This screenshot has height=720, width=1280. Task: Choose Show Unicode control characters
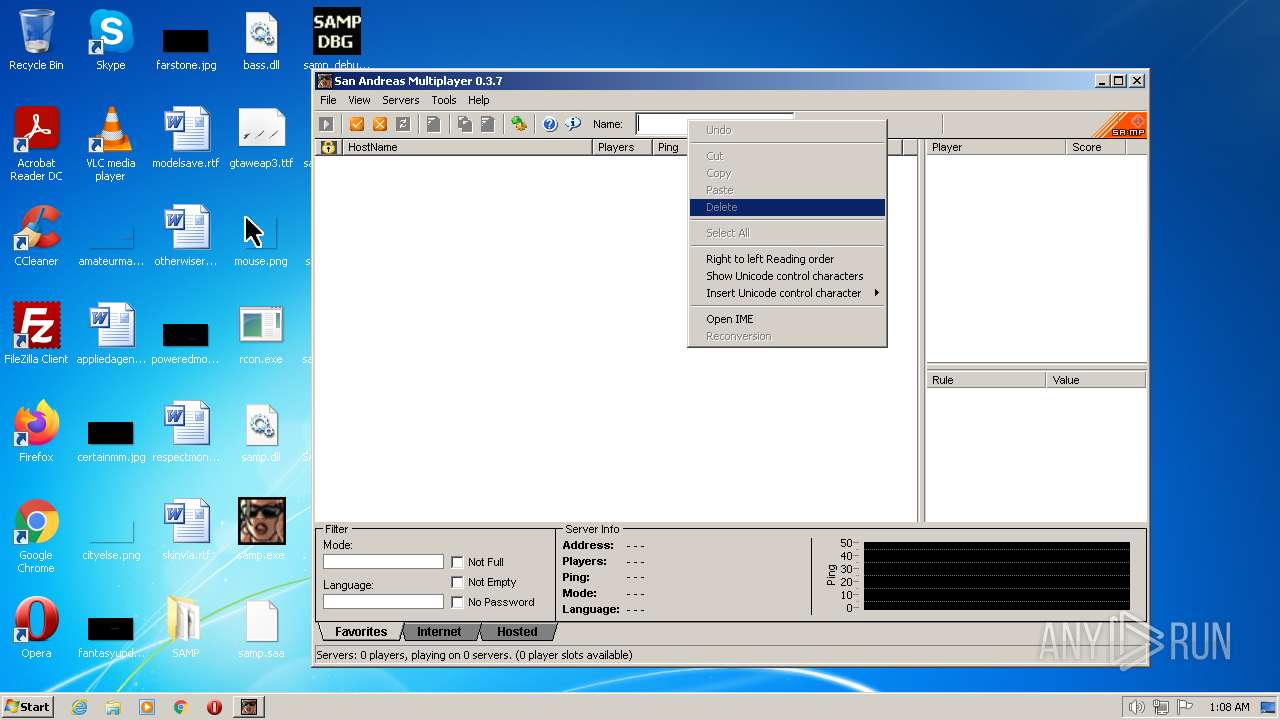coord(787,276)
